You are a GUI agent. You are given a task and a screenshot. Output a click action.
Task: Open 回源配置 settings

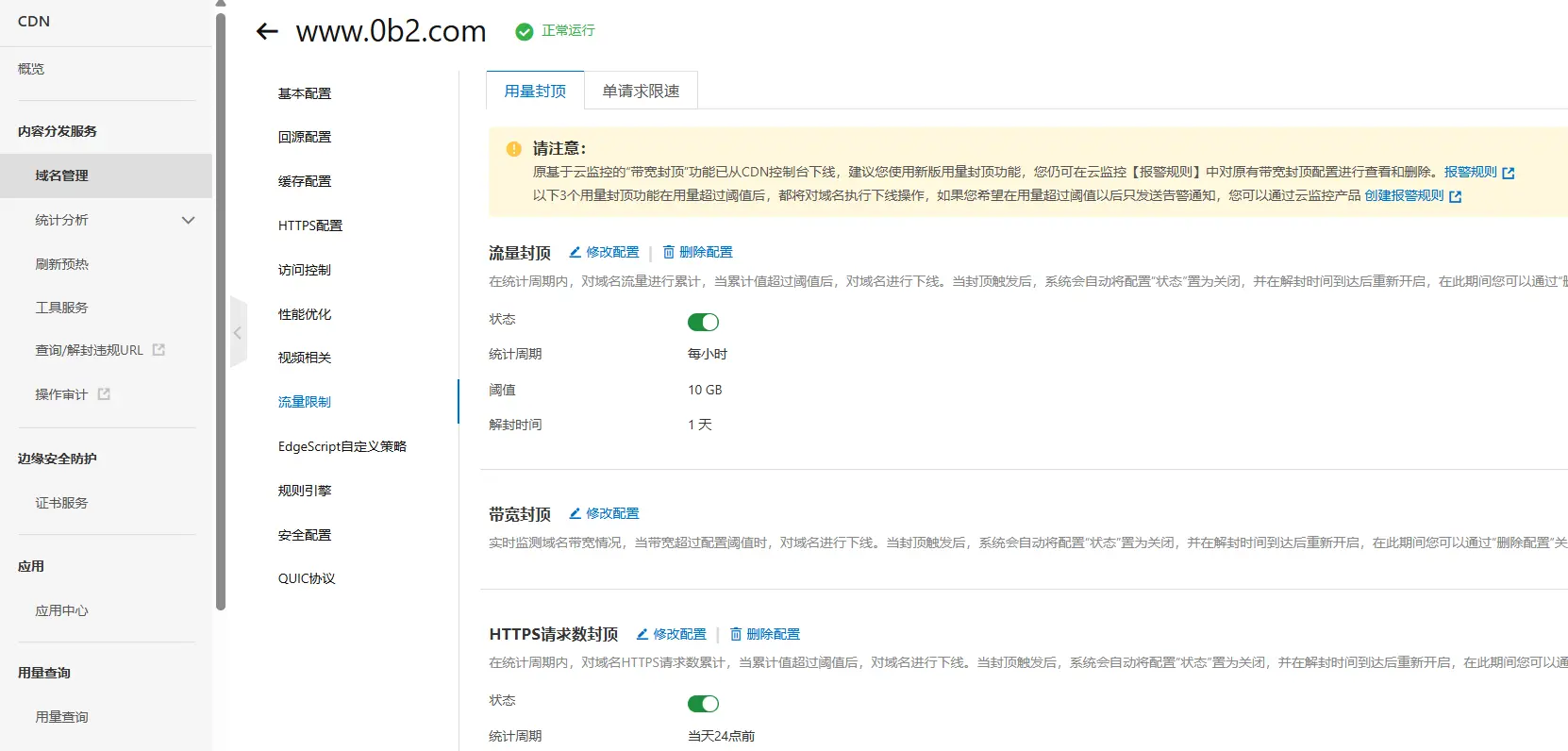click(x=305, y=137)
